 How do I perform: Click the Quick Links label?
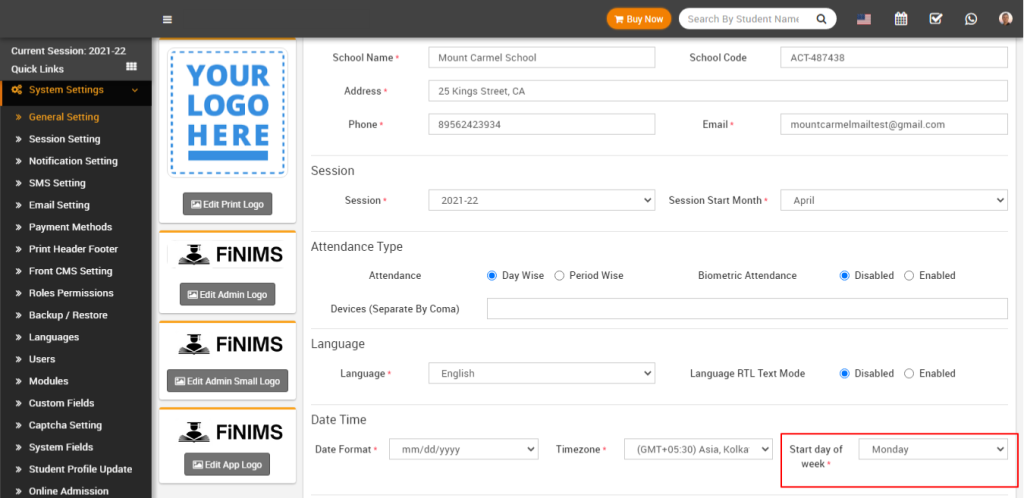click(37, 69)
